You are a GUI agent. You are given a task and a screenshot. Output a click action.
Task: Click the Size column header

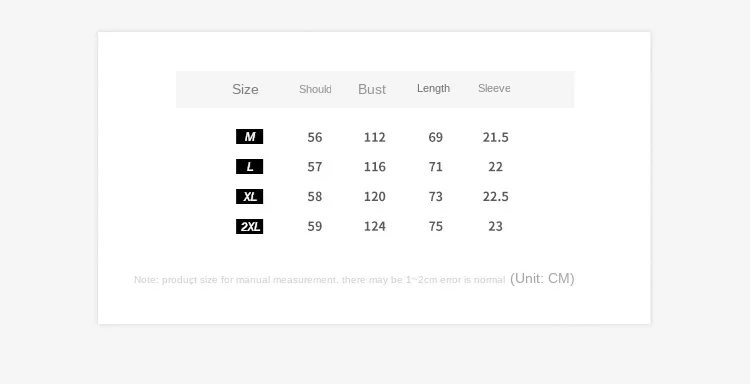245,89
